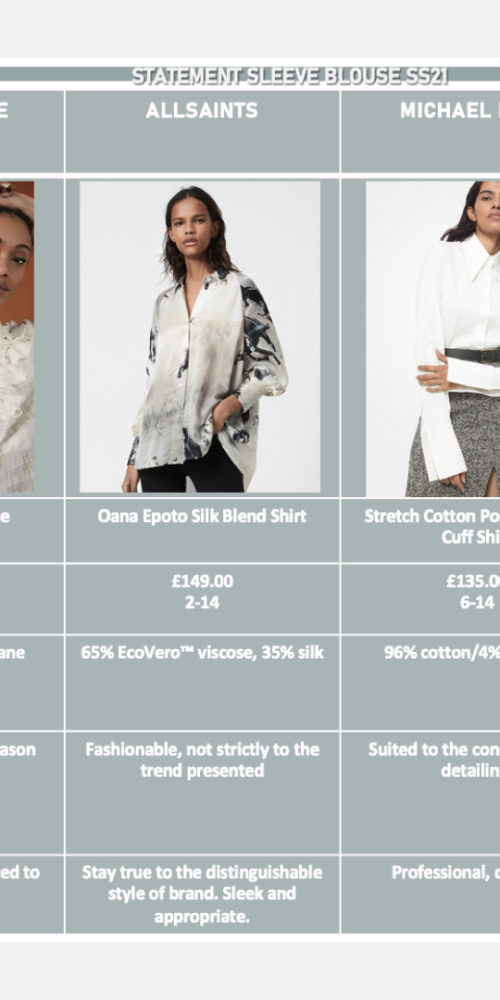Click the partially visible 'ason' cell

(x=31, y=793)
